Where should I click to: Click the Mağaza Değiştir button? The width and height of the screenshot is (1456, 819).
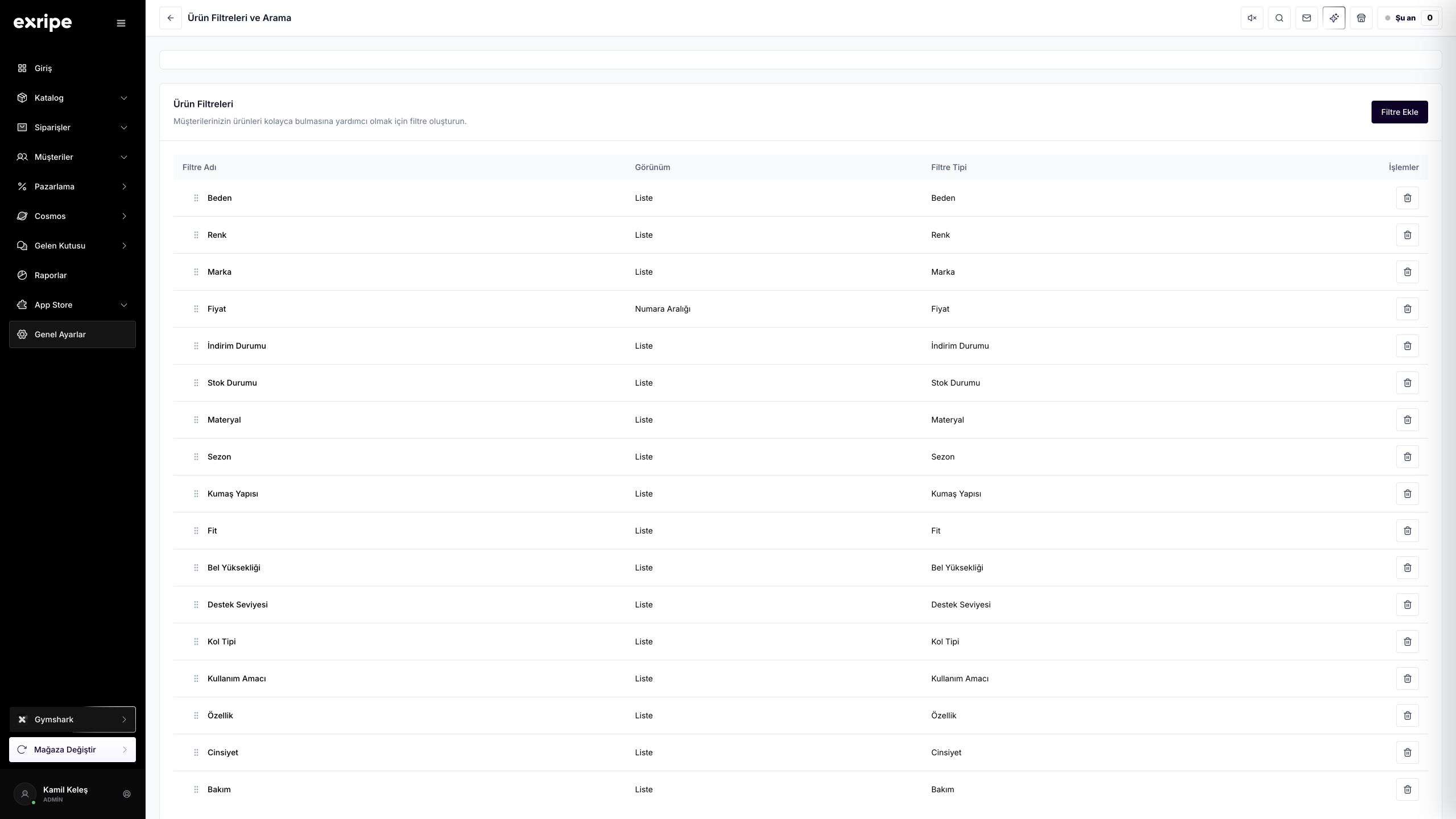coord(72,750)
